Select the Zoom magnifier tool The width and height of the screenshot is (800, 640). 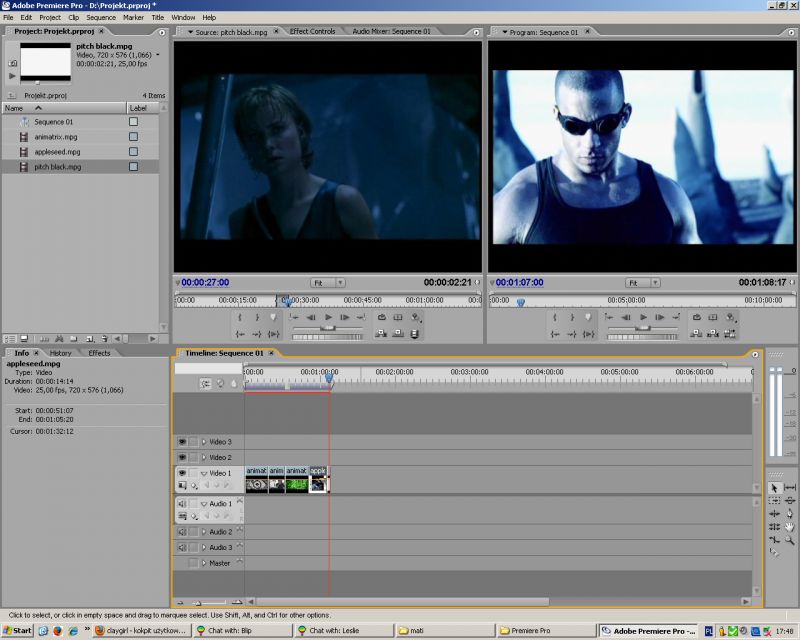pyautogui.click(x=790, y=539)
